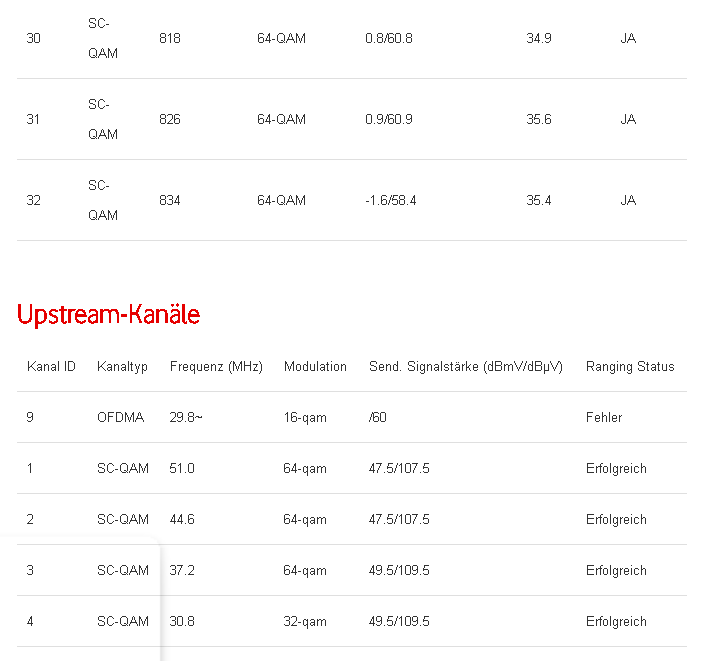Select the OFDMA channel type cell
Screen dimensions: 717x661
pos(122,418)
